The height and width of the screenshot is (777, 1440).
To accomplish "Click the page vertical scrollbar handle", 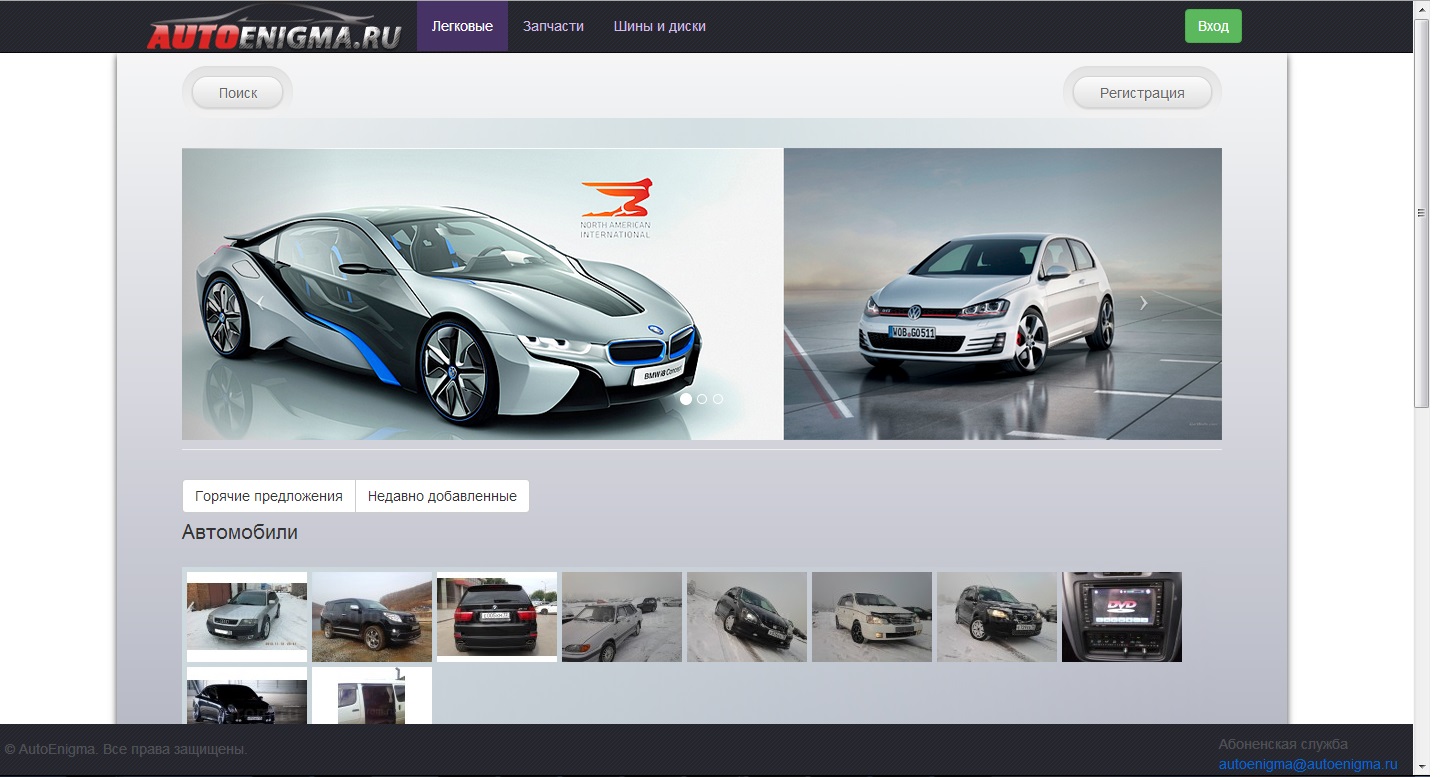I will 1421,212.
